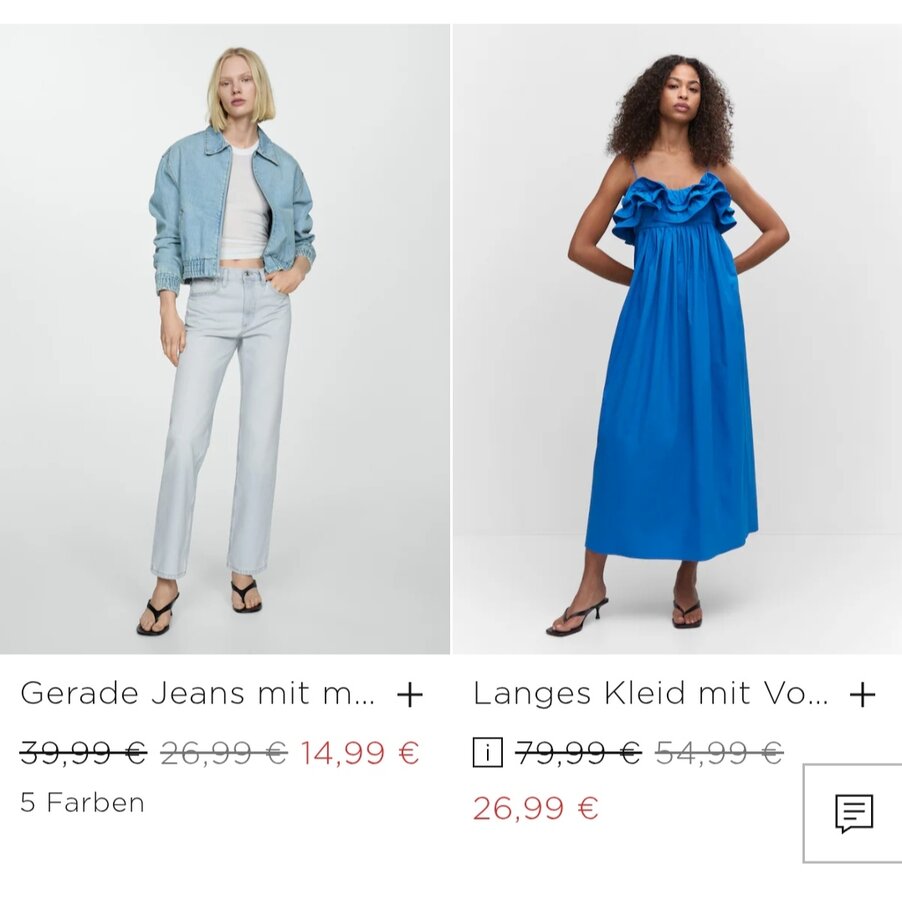
Task: Open the chat feedback icon
Action: pyautogui.click(x=854, y=813)
